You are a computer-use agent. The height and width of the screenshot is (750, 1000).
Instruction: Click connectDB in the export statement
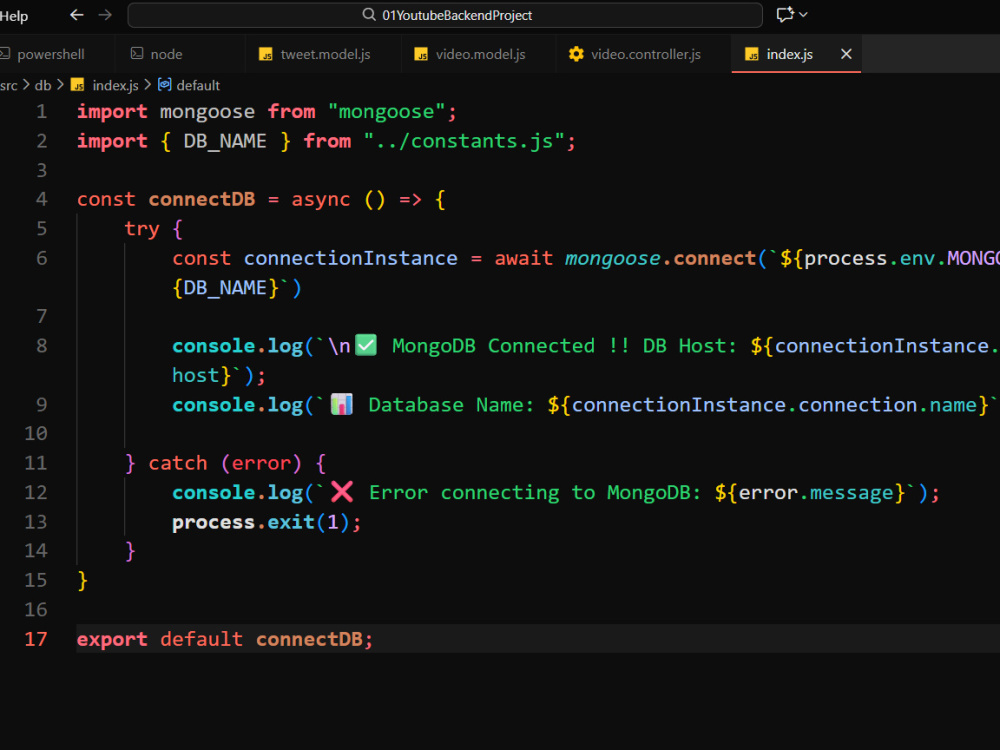pos(309,639)
